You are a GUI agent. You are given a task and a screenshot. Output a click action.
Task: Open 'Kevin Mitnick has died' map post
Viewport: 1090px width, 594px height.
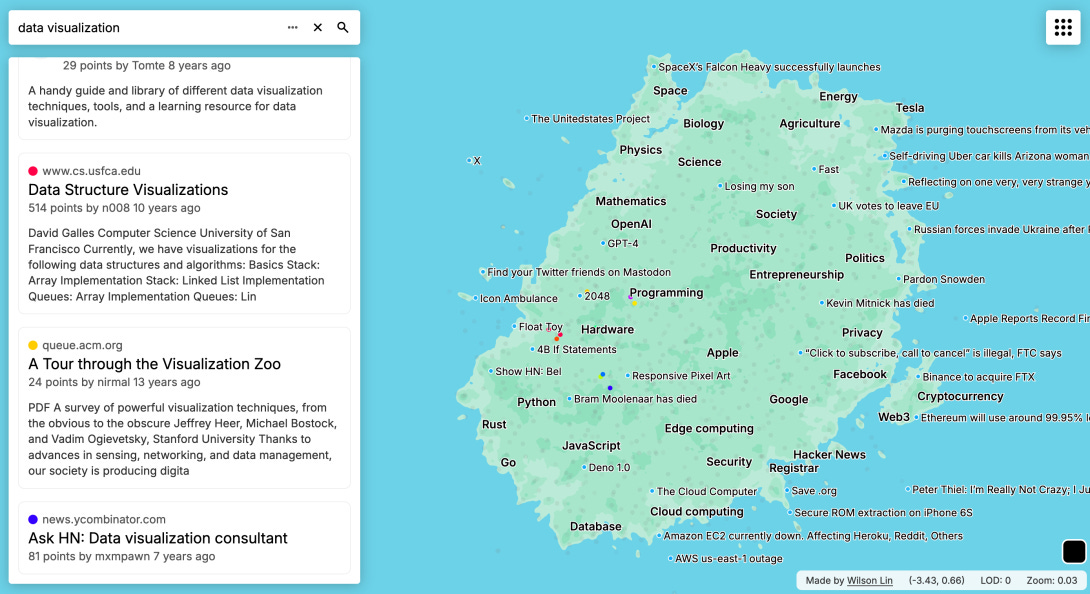879,303
